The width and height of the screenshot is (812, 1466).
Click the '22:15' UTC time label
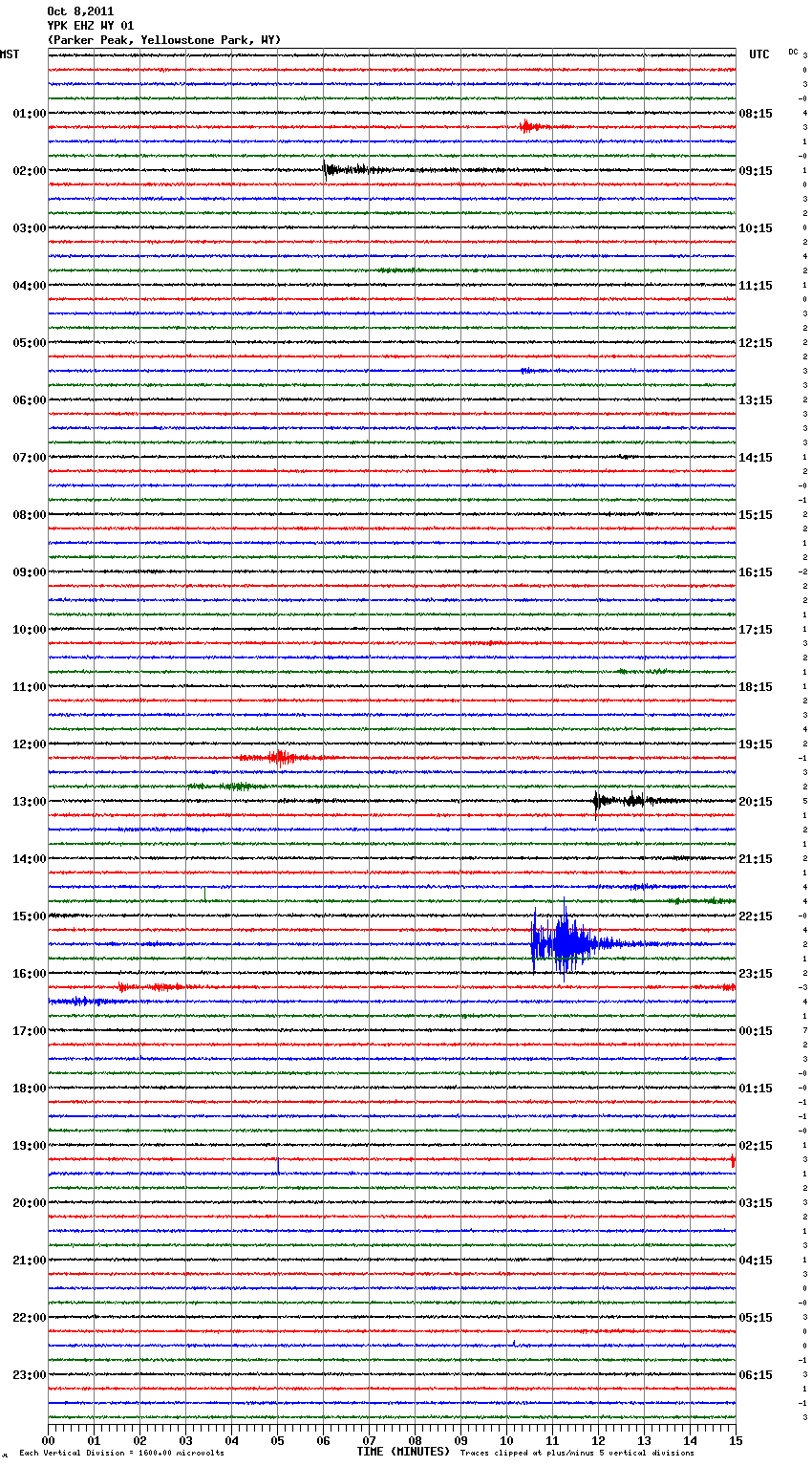pyautogui.click(x=756, y=916)
